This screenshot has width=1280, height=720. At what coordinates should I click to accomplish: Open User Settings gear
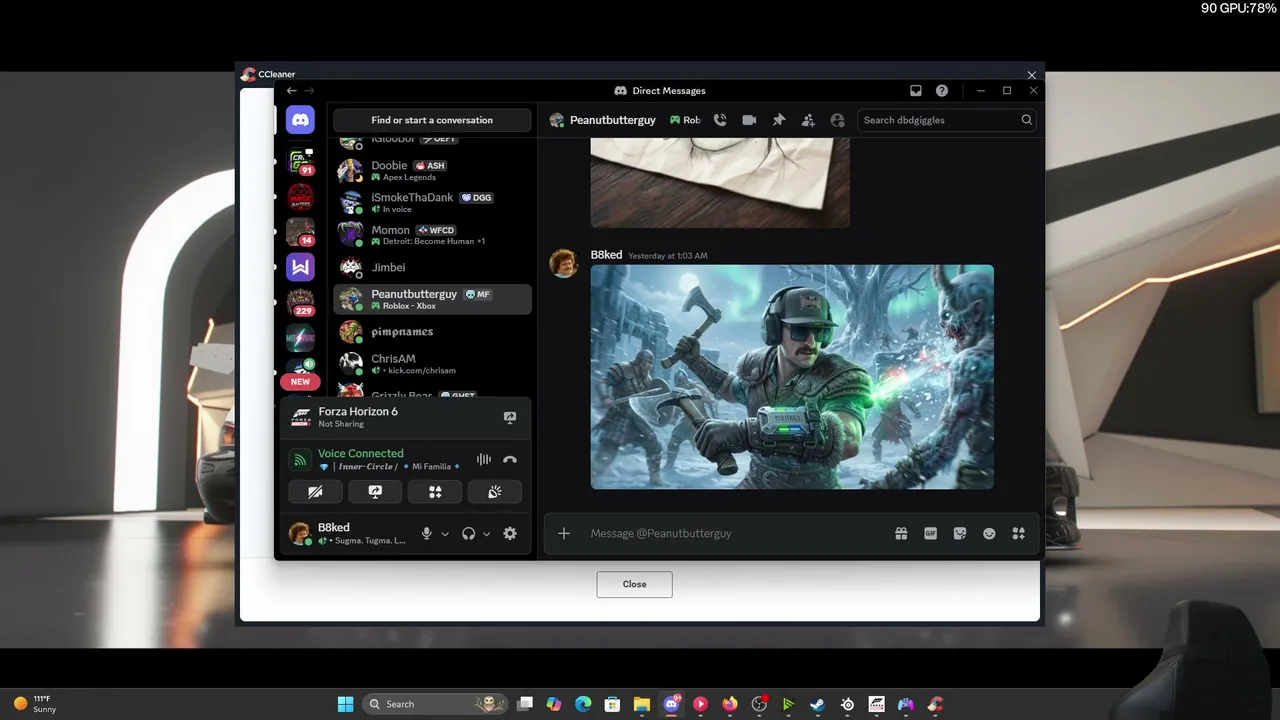point(510,534)
